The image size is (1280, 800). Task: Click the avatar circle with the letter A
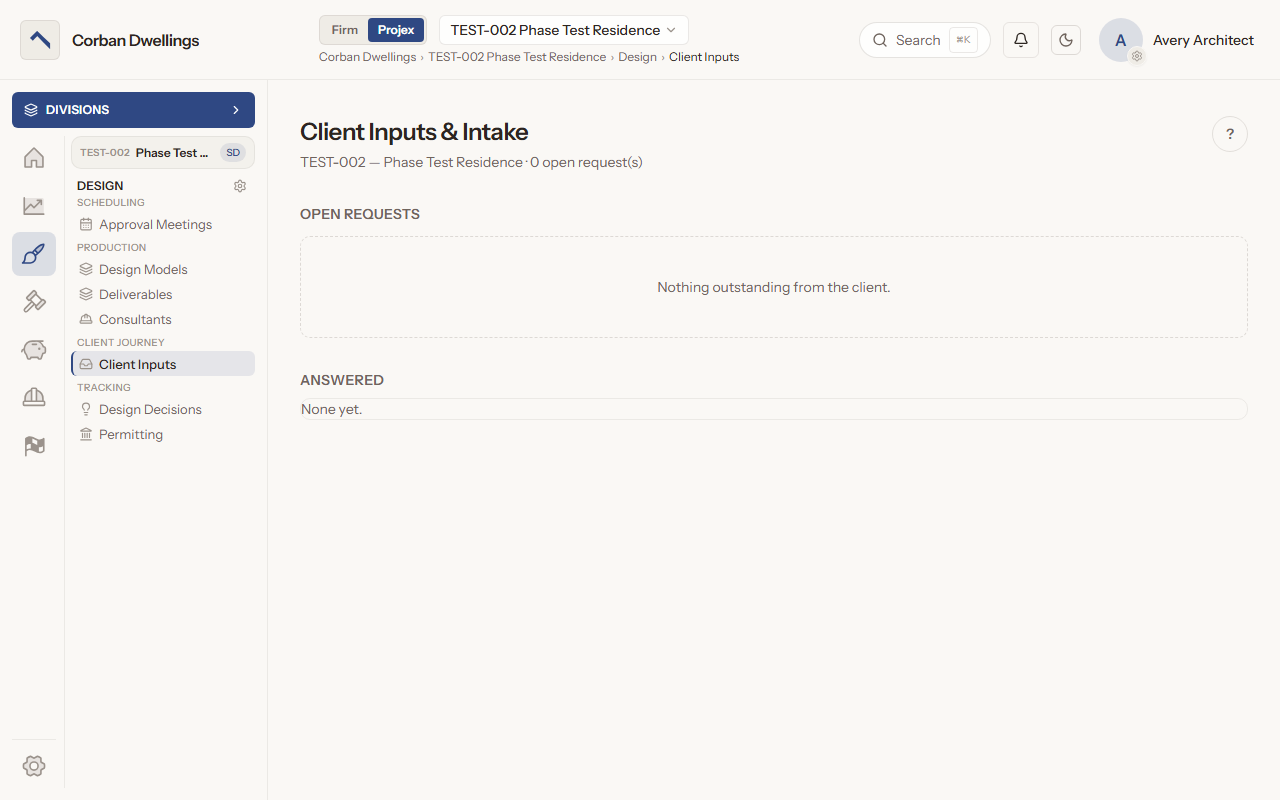tap(1121, 40)
